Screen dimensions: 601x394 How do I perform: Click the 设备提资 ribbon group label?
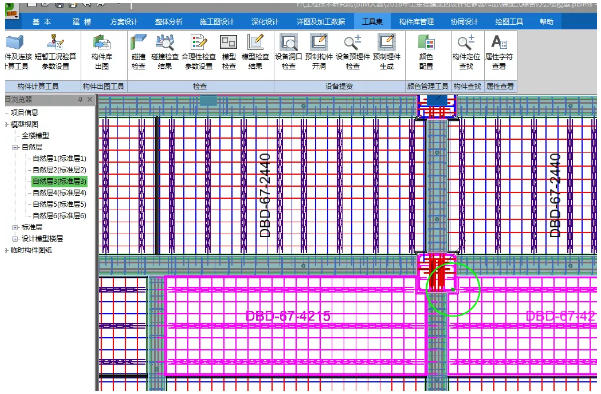coord(339,87)
